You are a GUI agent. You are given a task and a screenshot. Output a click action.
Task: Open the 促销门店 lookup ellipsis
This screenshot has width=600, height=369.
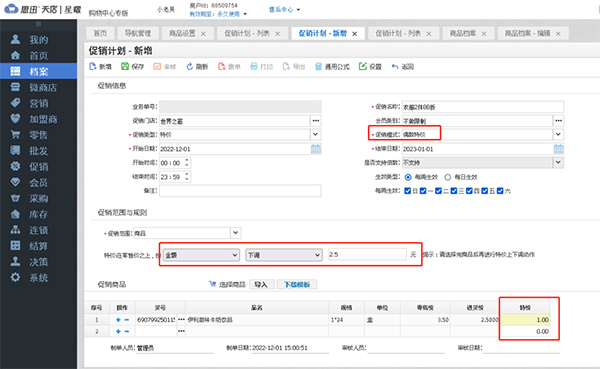(x=316, y=121)
